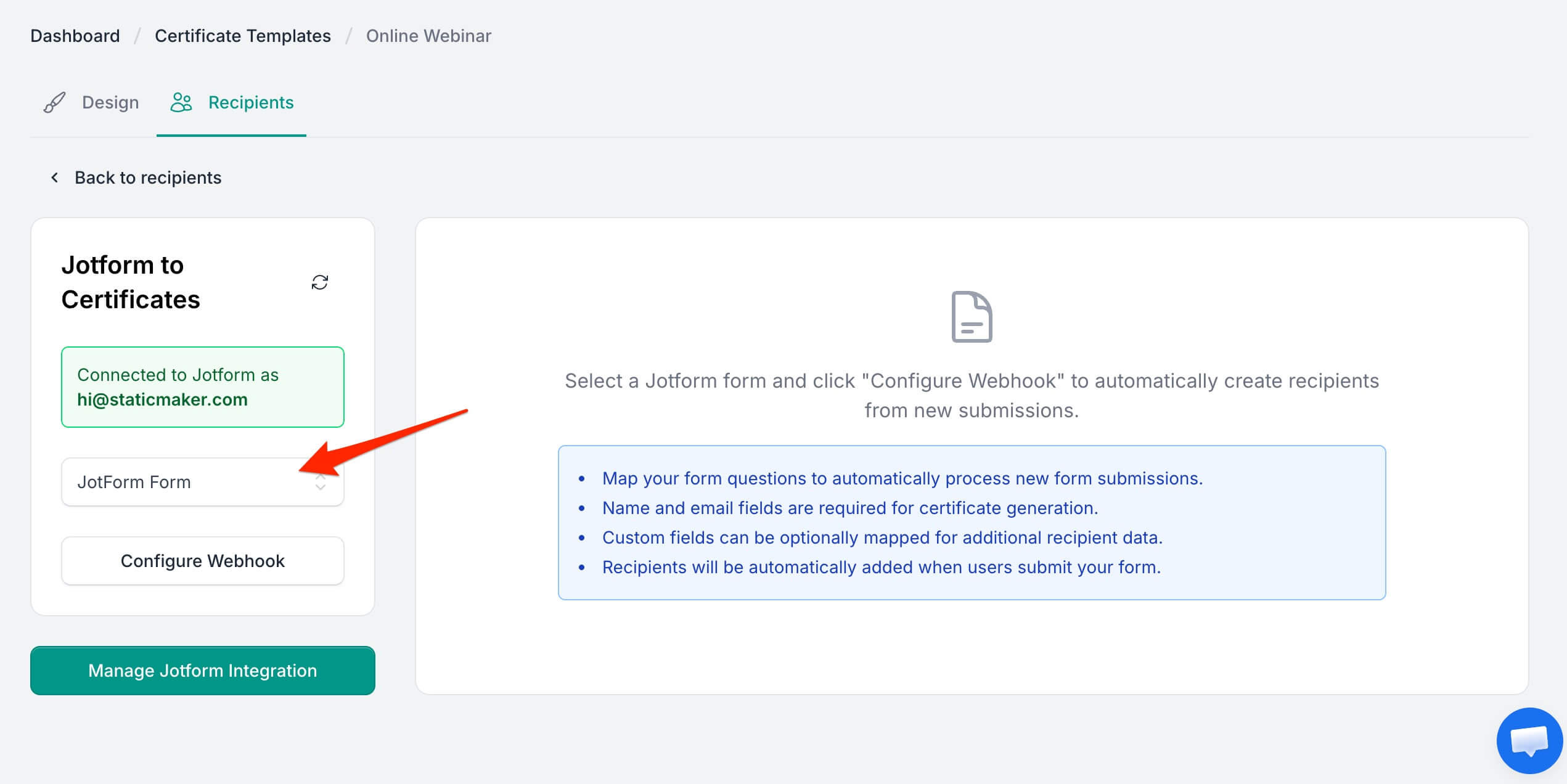1567x784 pixels.
Task: Click Manage Jotform Integration button
Action: click(x=203, y=671)
